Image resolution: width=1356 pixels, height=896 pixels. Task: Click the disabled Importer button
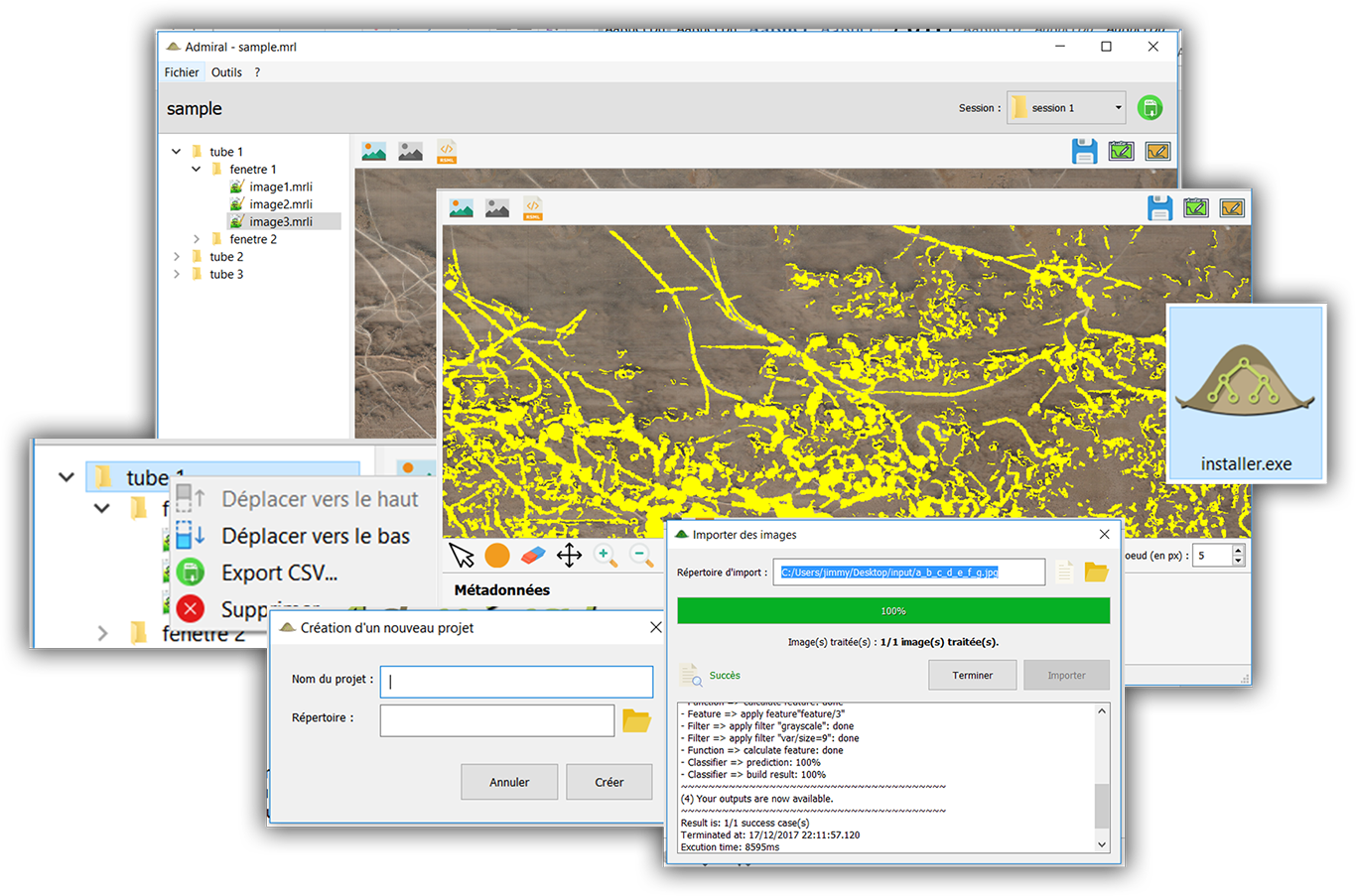1066,675
